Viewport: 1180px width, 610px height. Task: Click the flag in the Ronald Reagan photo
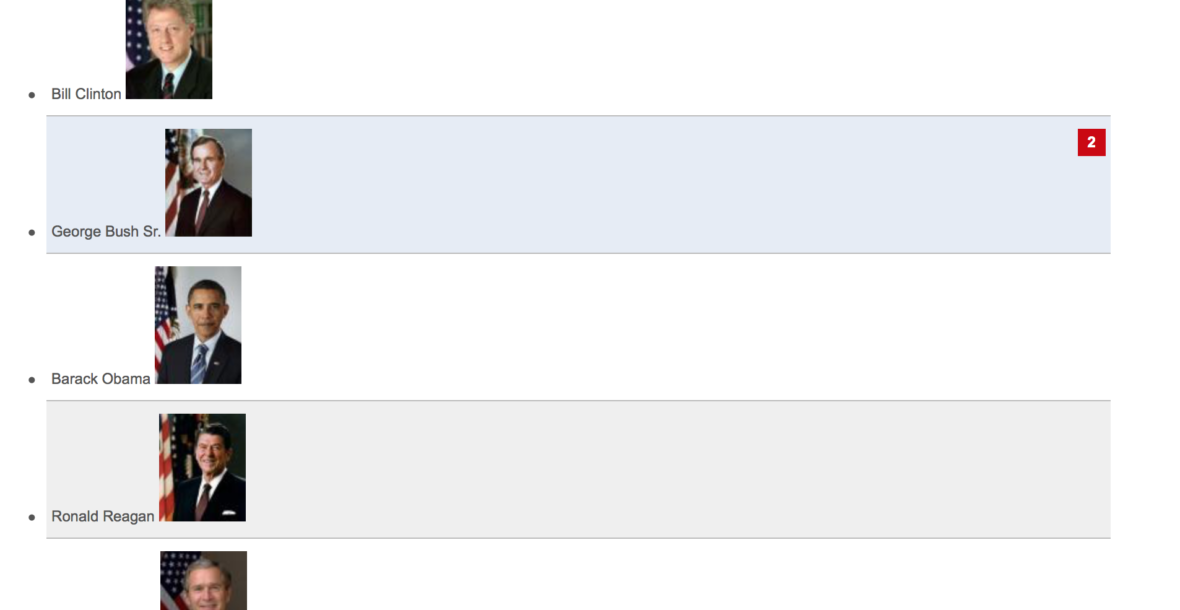tap(167, 470)
